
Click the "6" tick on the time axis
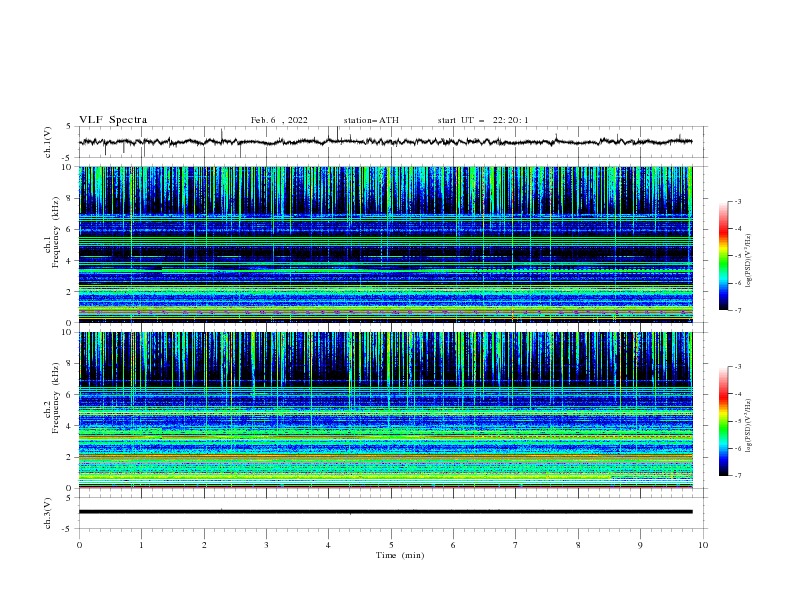(x=453, y=545)
